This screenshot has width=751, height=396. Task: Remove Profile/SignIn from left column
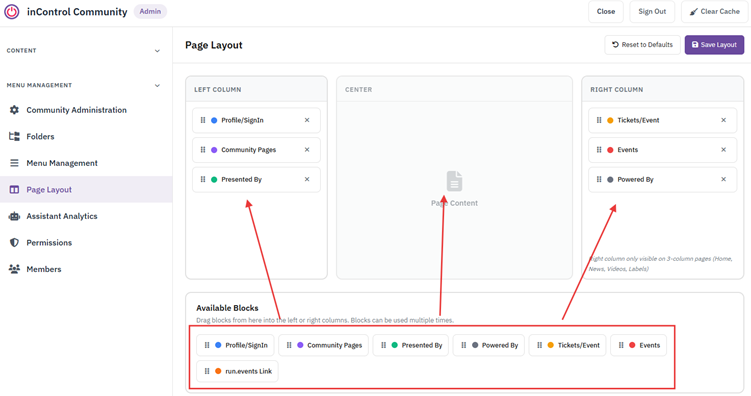click(x=307, y=120)
